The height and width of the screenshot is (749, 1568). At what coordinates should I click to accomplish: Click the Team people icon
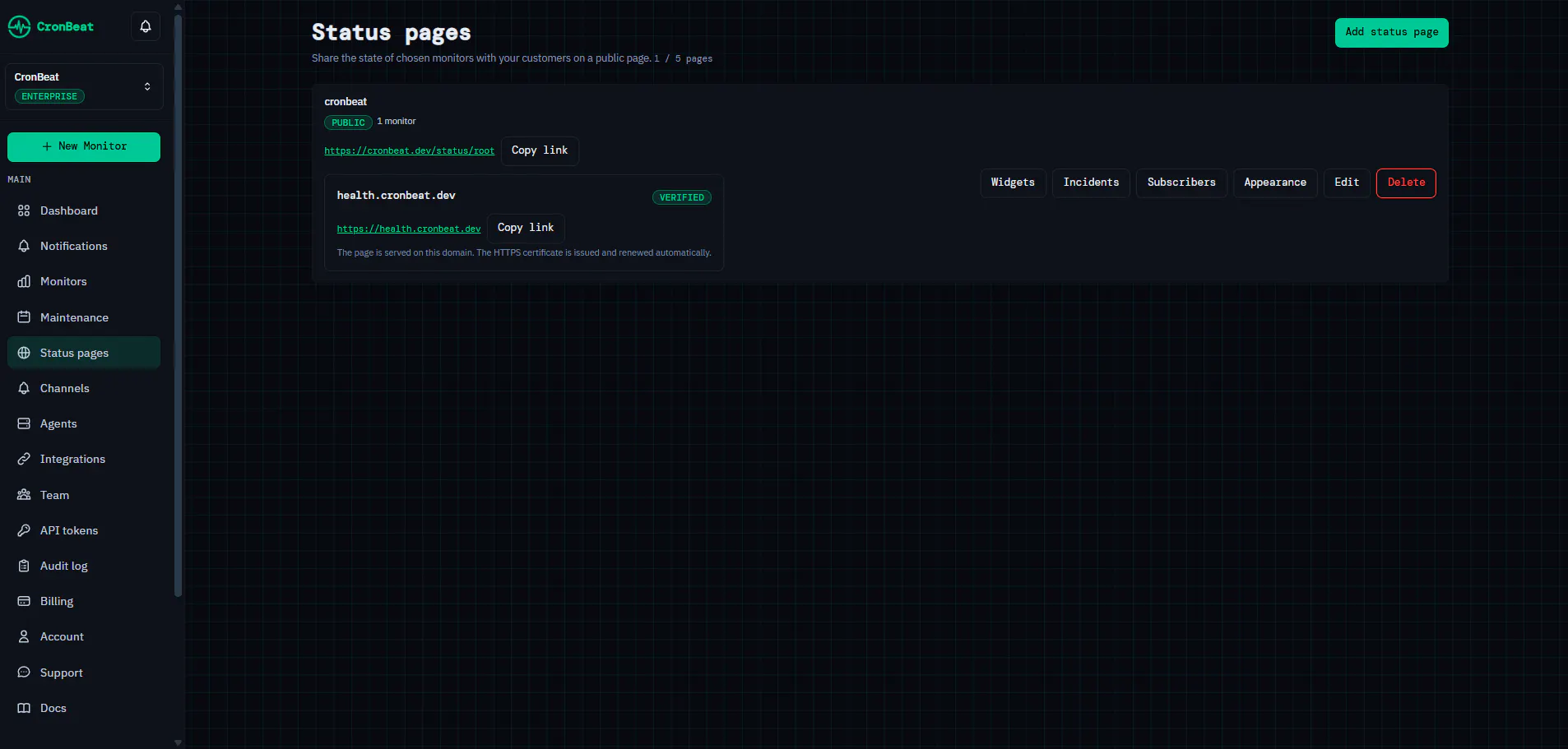pos(24,495)
